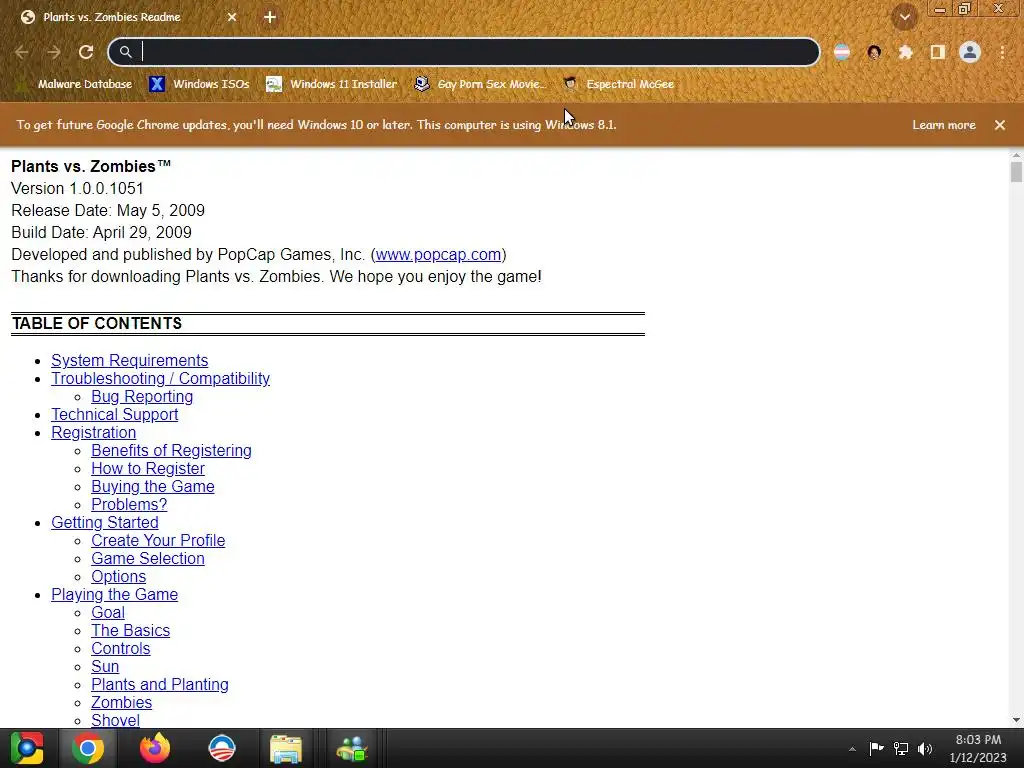The width and height of the screenshot is (1024, 768).
Task: Visit the www.popcap.com link
Action: (x=438, y=255)
